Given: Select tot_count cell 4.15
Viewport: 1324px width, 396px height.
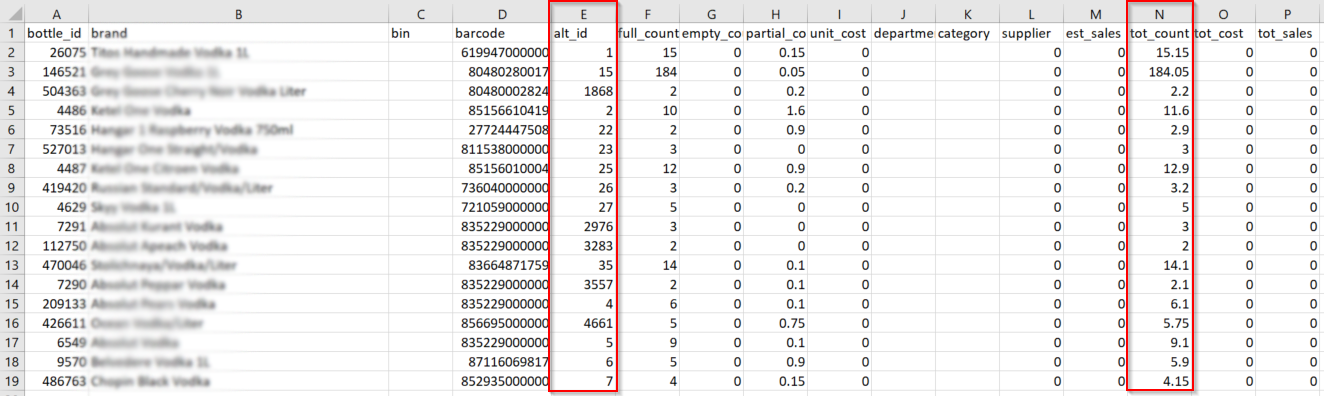Looking at the screenshot, I should [1160, 381].
